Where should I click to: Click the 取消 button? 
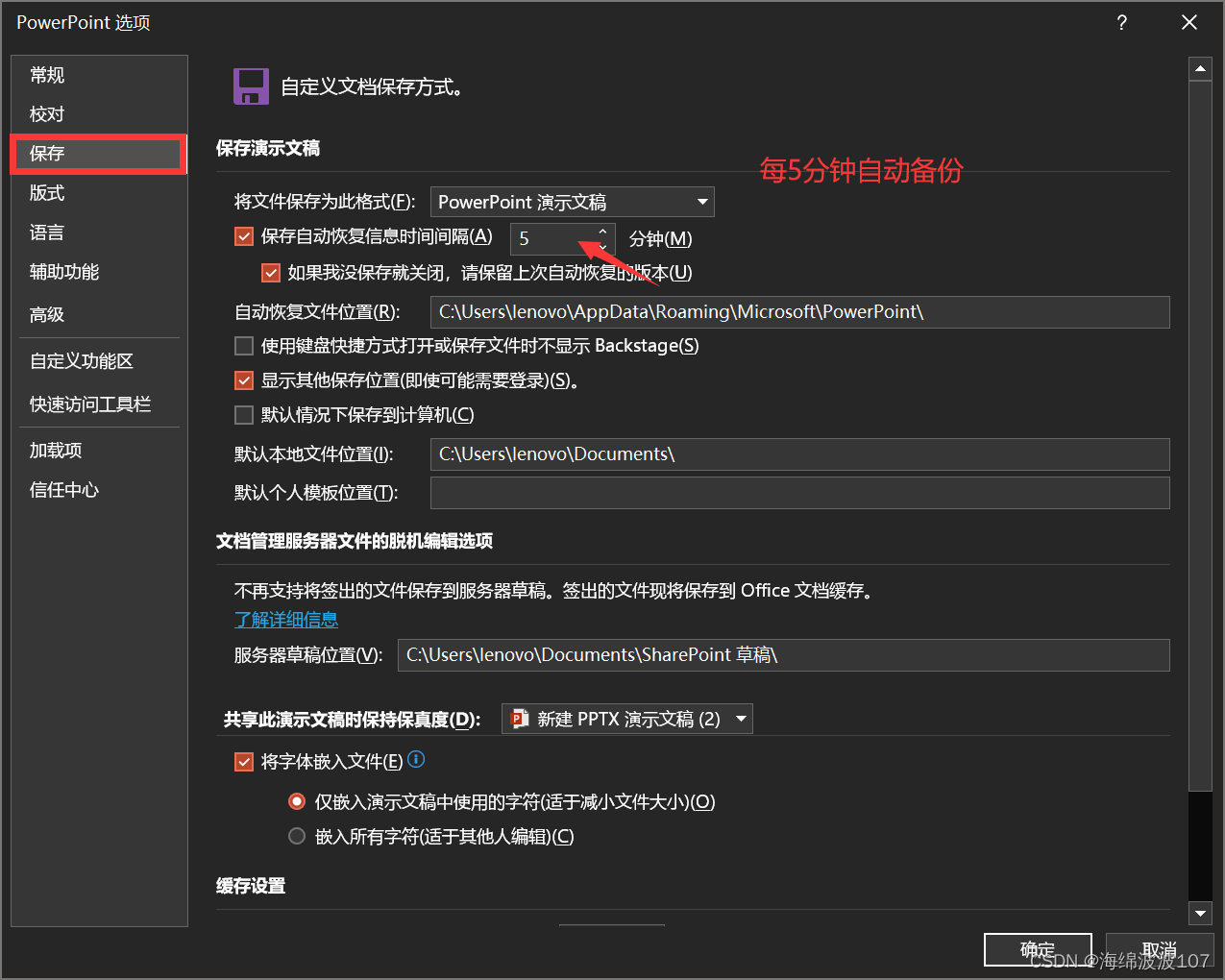pos(1160,949)
